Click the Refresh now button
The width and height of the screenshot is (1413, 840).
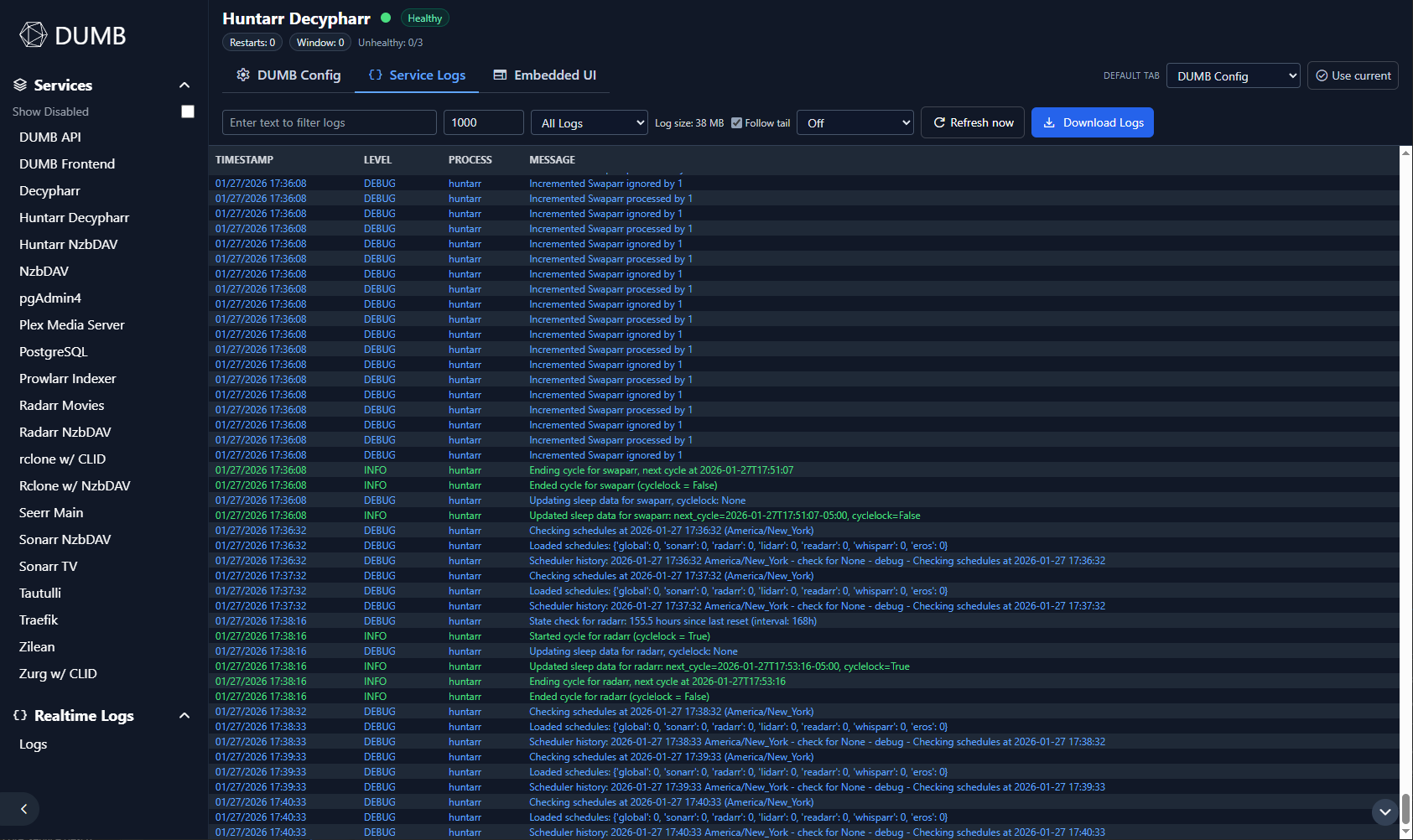coord(972,122)
